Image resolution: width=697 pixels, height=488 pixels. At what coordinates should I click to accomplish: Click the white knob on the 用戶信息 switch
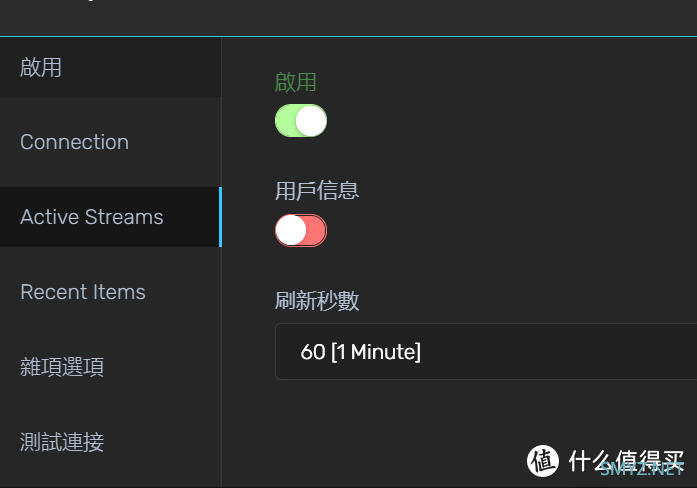point(291,230)
